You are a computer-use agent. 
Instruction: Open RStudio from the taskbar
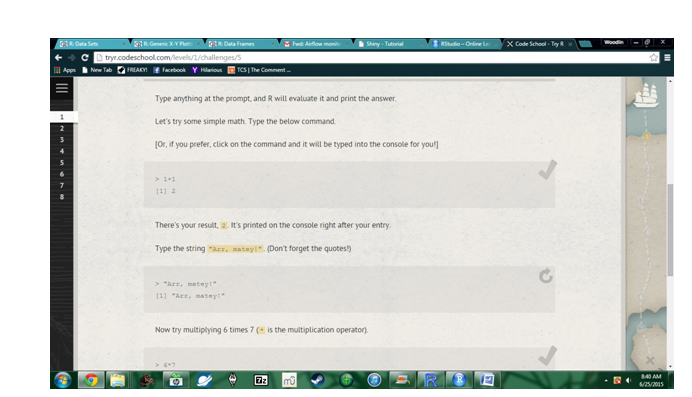pyautogui.click(x=459, y=380)
